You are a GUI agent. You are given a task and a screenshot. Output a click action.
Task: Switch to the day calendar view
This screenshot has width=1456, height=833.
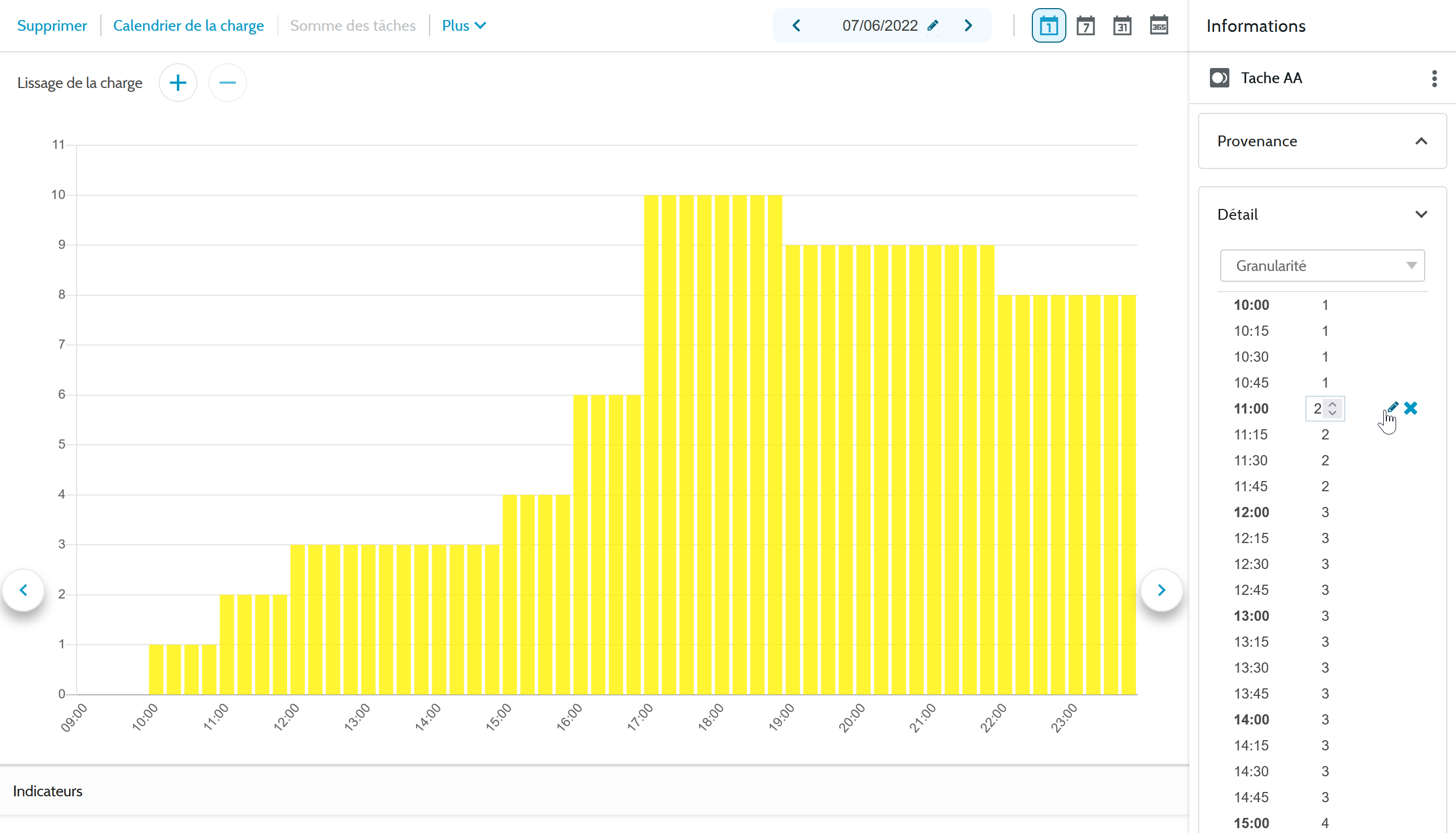pyautogui.click(x=1048, y=26)
